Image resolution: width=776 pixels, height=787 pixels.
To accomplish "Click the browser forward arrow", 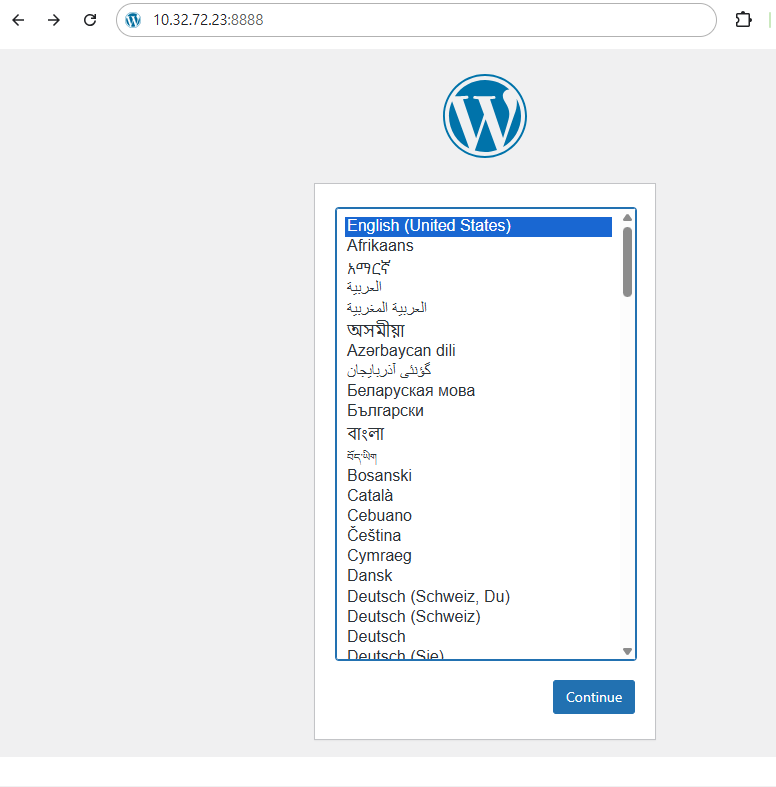I will (x=54, y=20).
